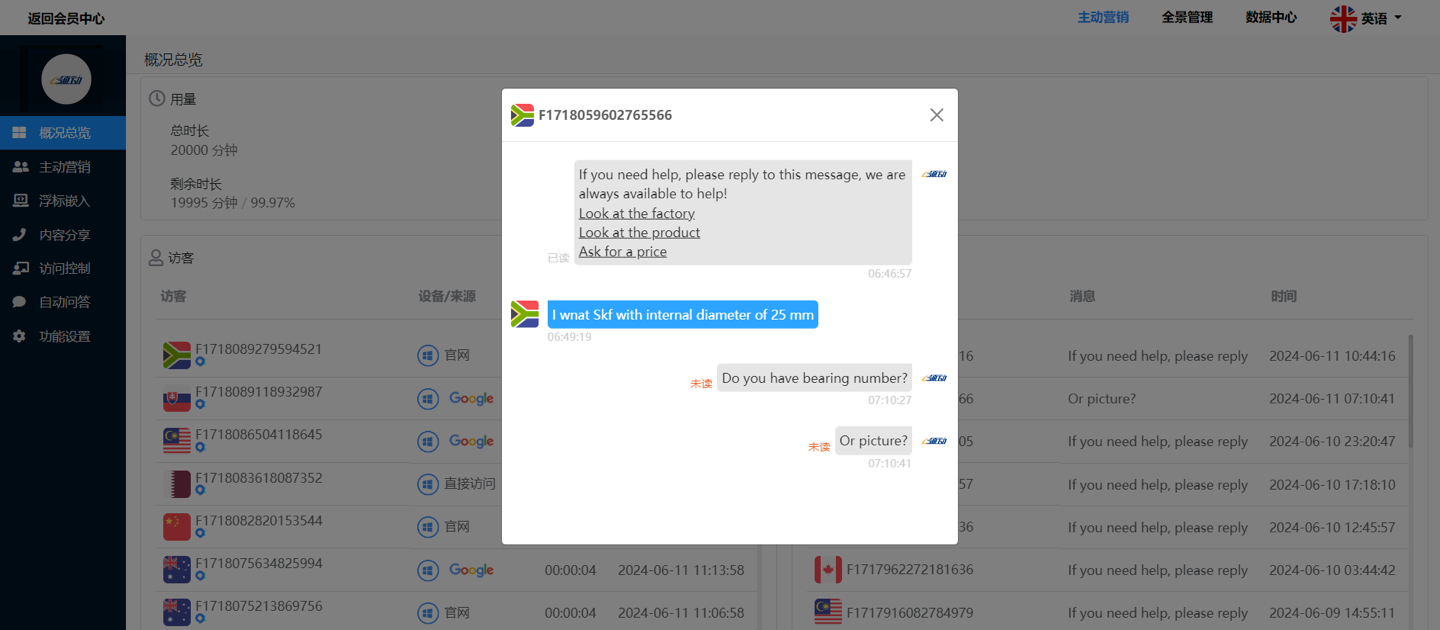Select visitor F1718089279594521 in the list
1440x630 pixels.
pyautogui.click(x=258, y=350)
